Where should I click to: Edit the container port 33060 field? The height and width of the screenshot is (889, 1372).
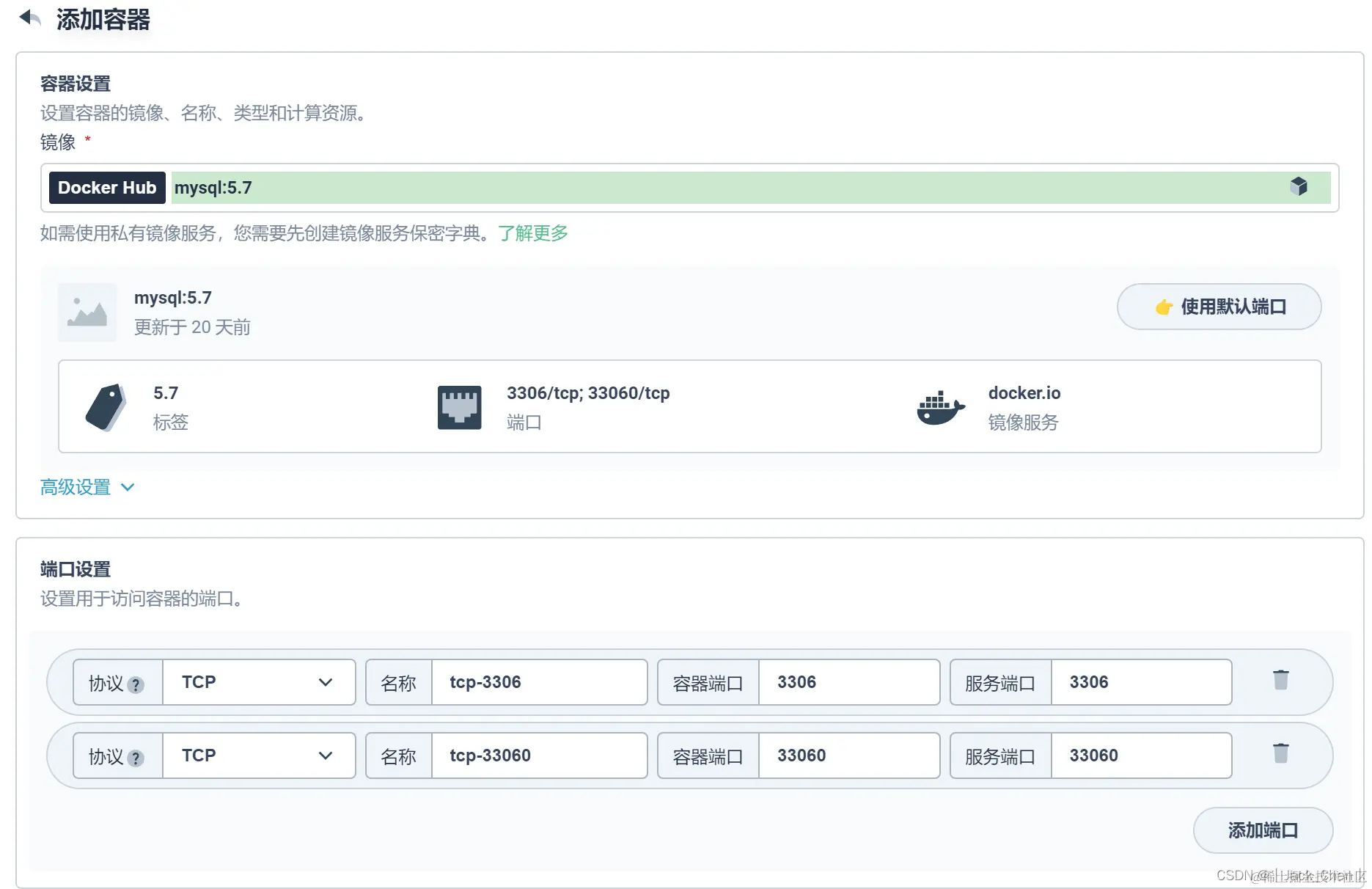click(x=849, y=756)
